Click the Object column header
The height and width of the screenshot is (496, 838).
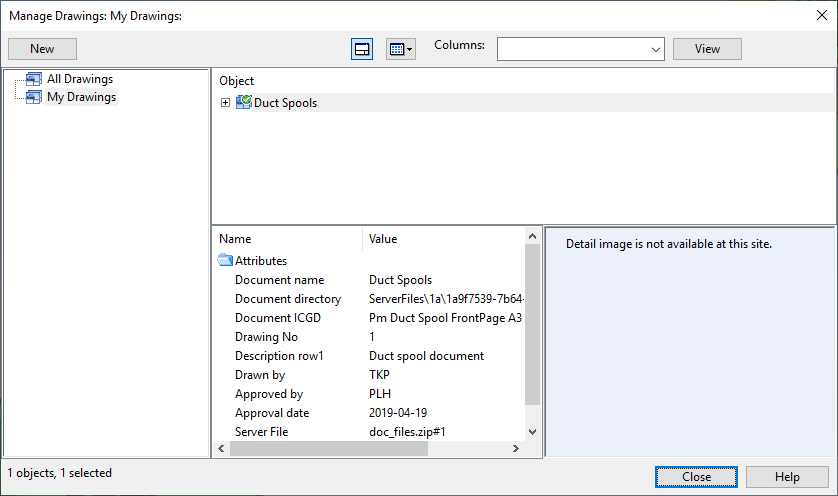coord(237,81)
